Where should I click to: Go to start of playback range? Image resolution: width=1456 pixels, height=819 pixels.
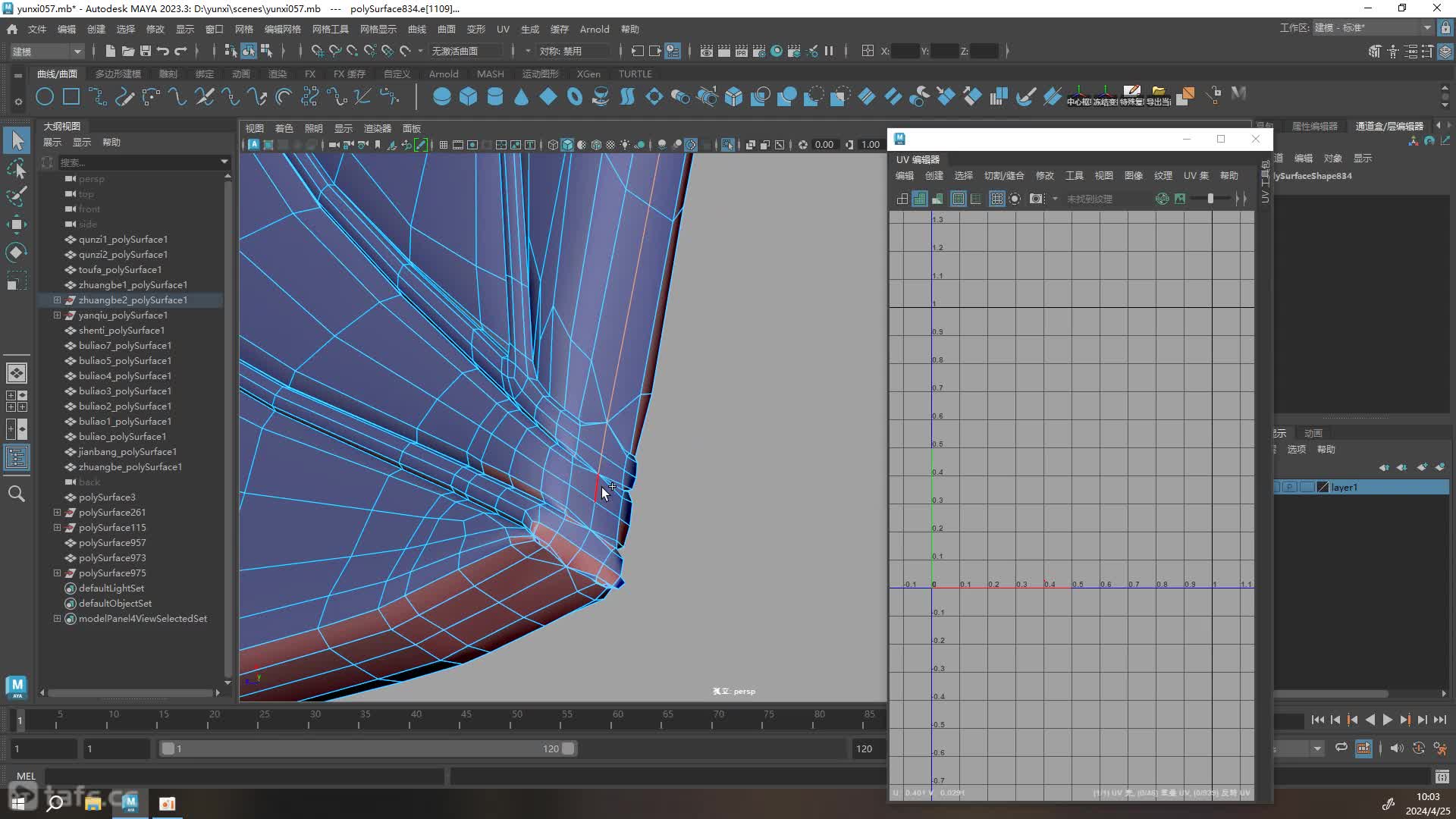(x=1317, y=720)
